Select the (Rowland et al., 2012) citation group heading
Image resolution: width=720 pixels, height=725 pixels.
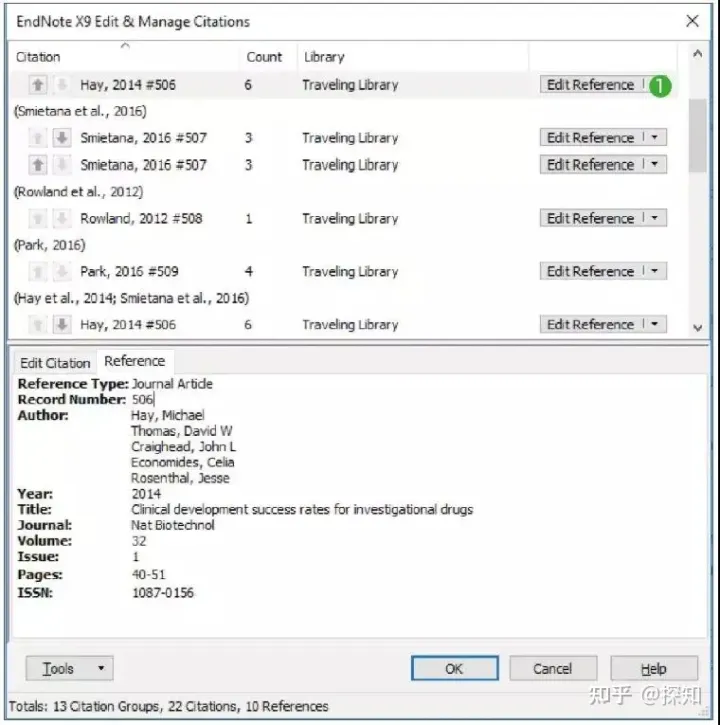[x=79, y=191]
